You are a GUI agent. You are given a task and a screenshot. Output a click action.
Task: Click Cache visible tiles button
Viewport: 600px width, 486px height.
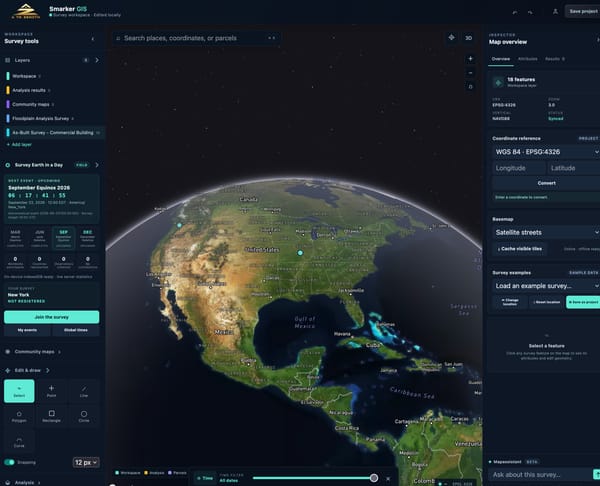pos(520,249)
